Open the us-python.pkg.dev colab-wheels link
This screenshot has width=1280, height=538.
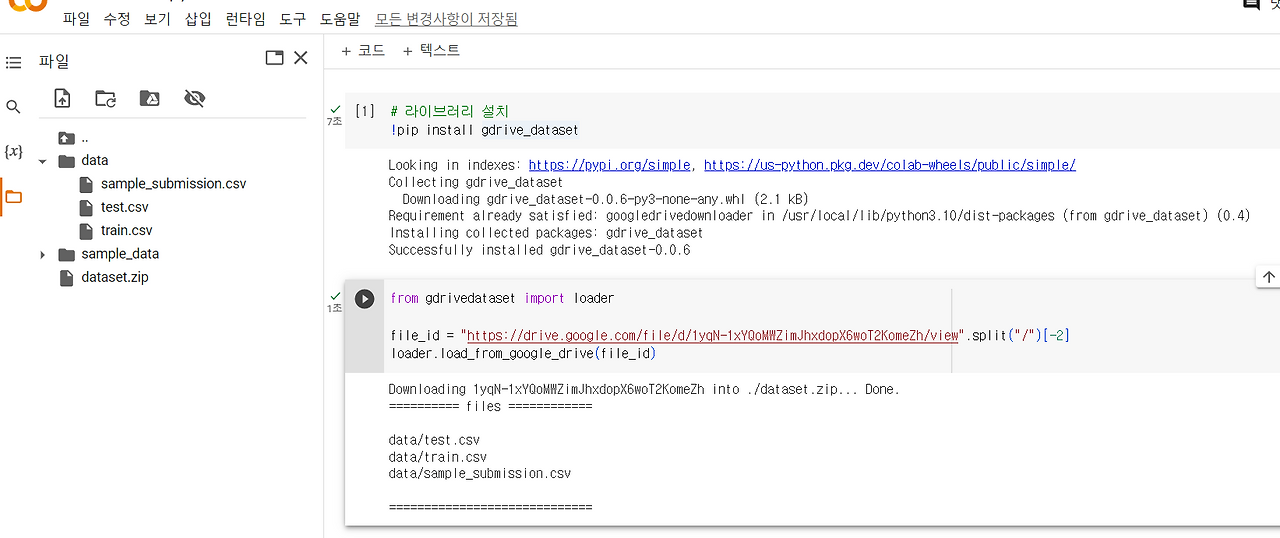890,165
